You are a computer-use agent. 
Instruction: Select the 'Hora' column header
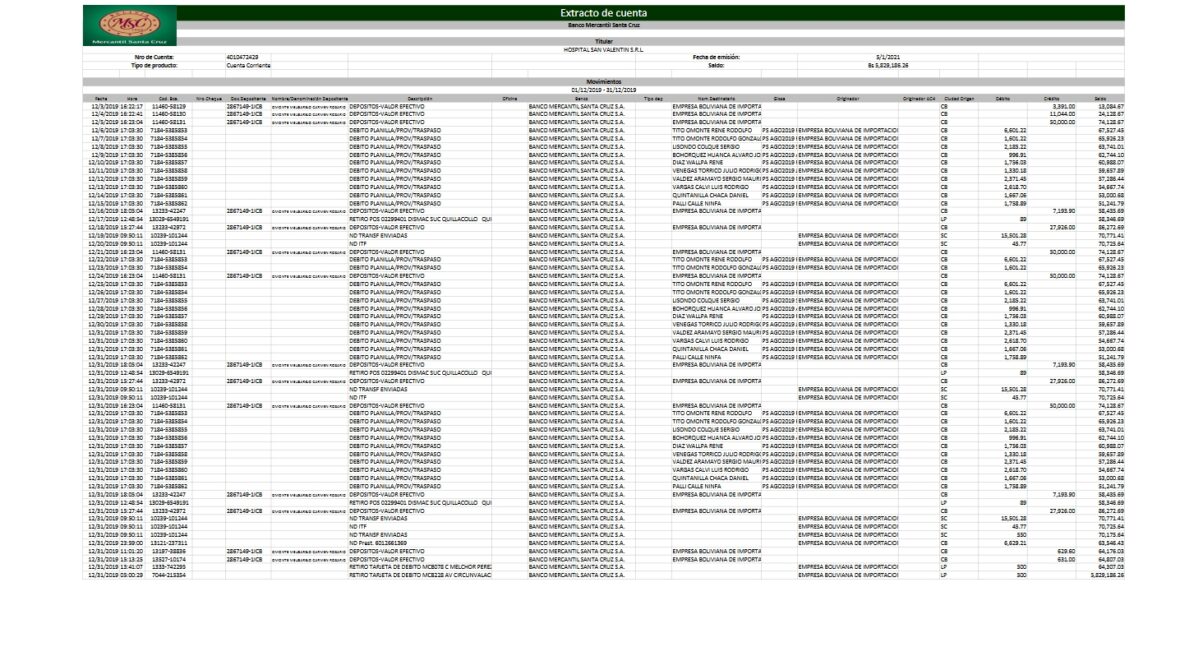point(132,99)
